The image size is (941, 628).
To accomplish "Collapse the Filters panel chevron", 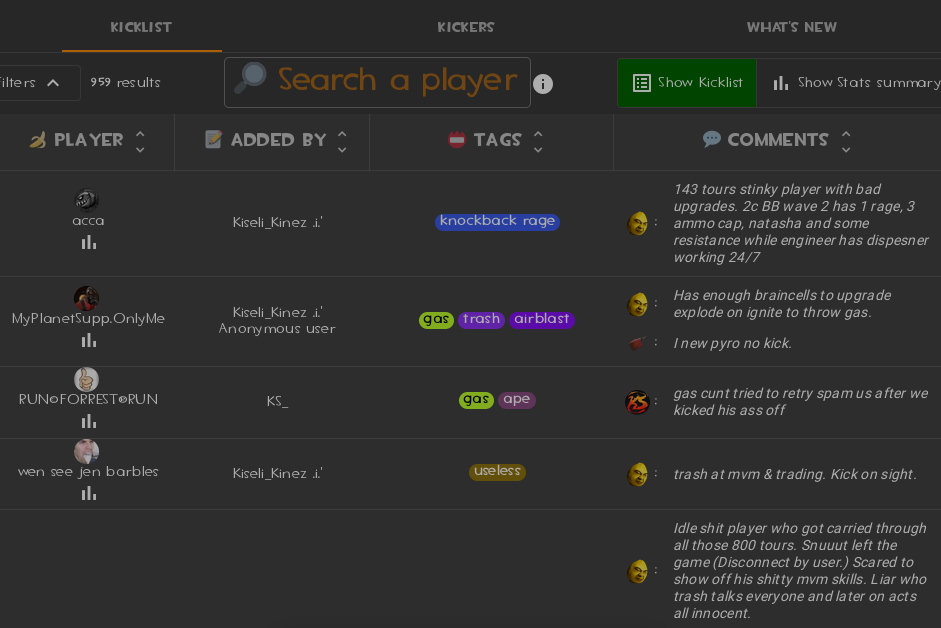I will click(53, 83).
